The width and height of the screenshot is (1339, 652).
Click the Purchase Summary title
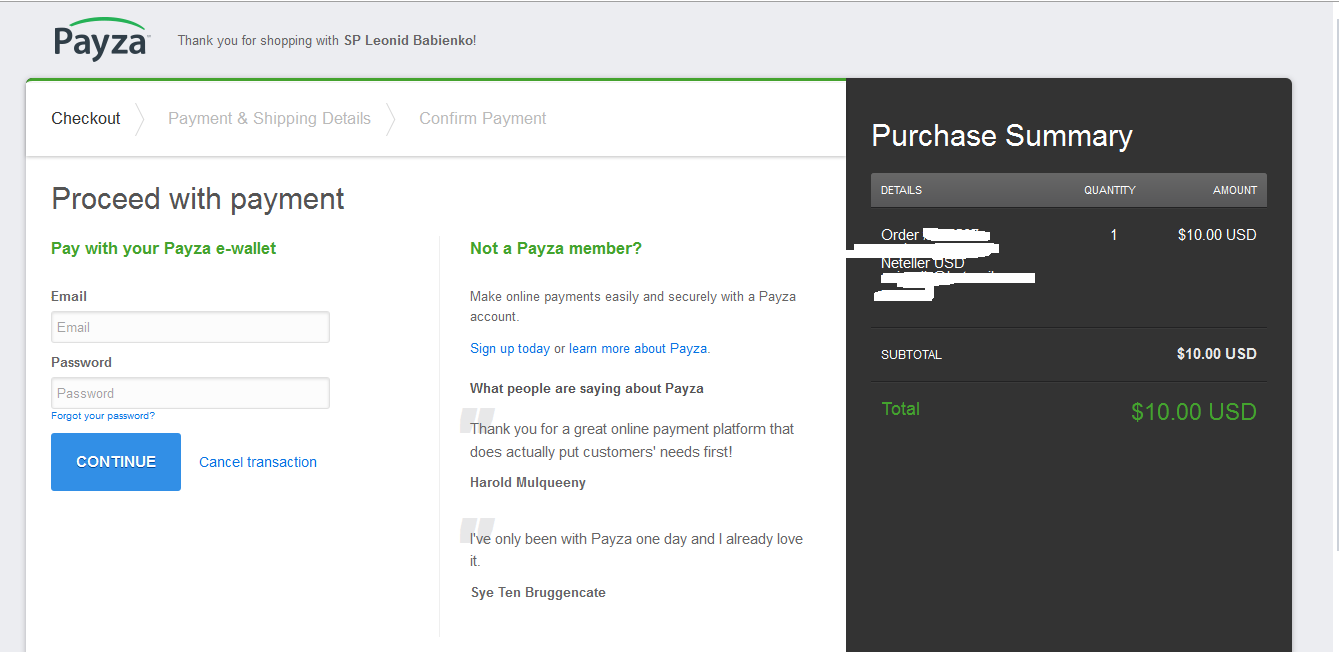click(1002, 136)
